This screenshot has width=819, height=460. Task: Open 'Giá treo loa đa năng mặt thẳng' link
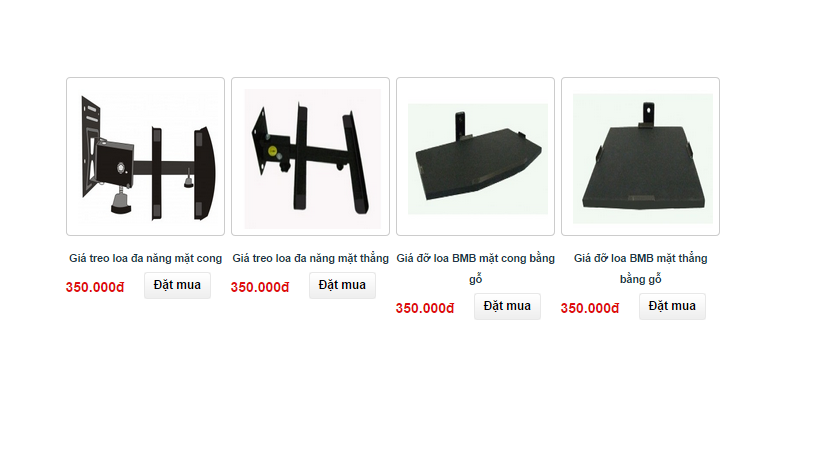(310, 258)
